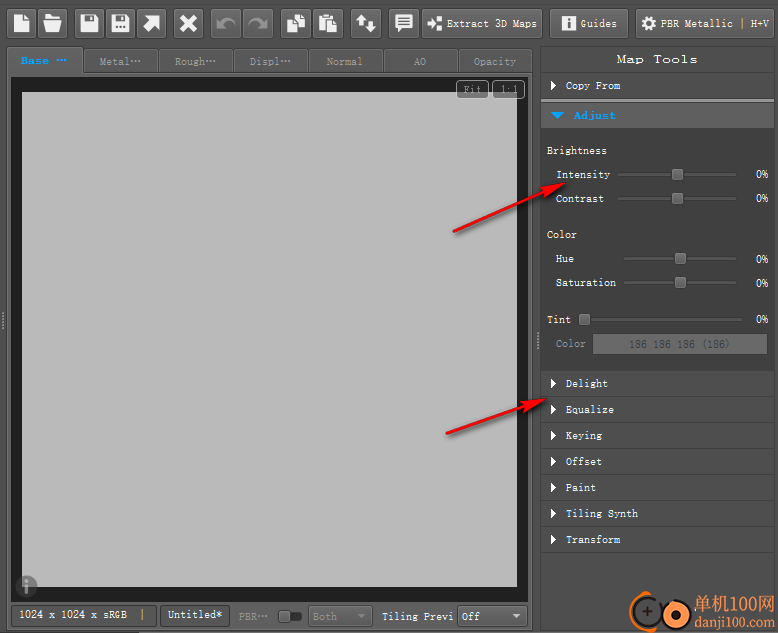778x633 pixels.
Task: Click the Untitled* document name button
Action: [x=194, y=615]
